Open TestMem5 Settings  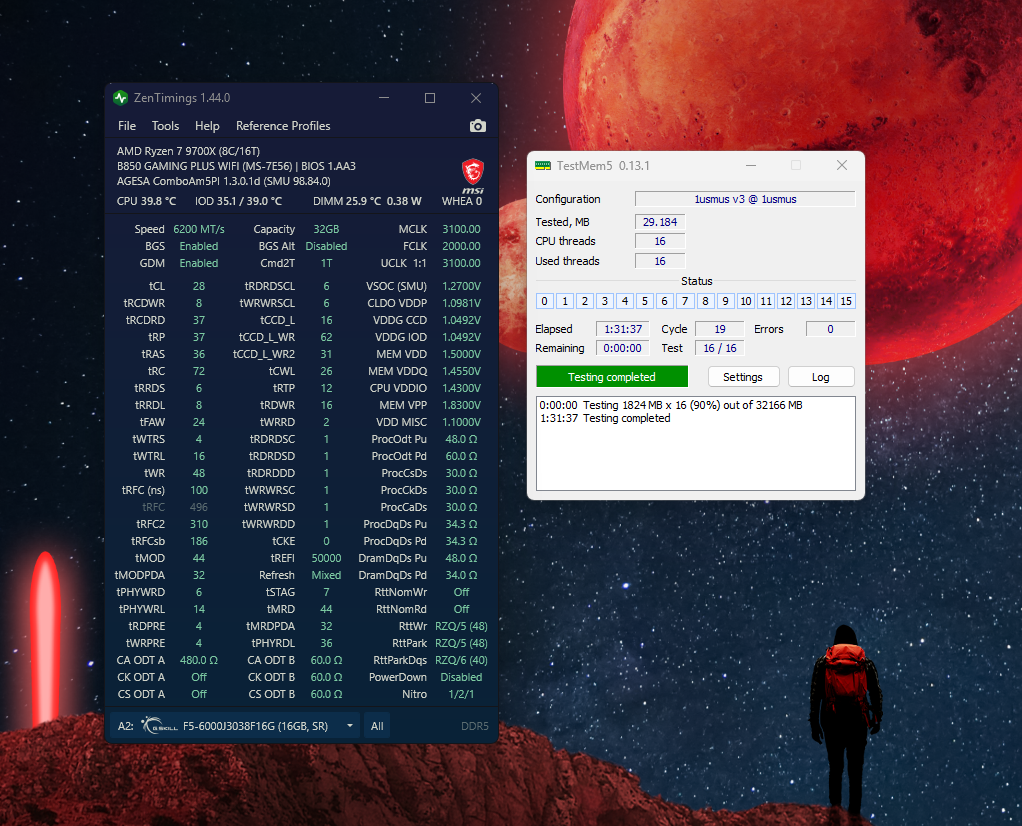tap(742, 377)
